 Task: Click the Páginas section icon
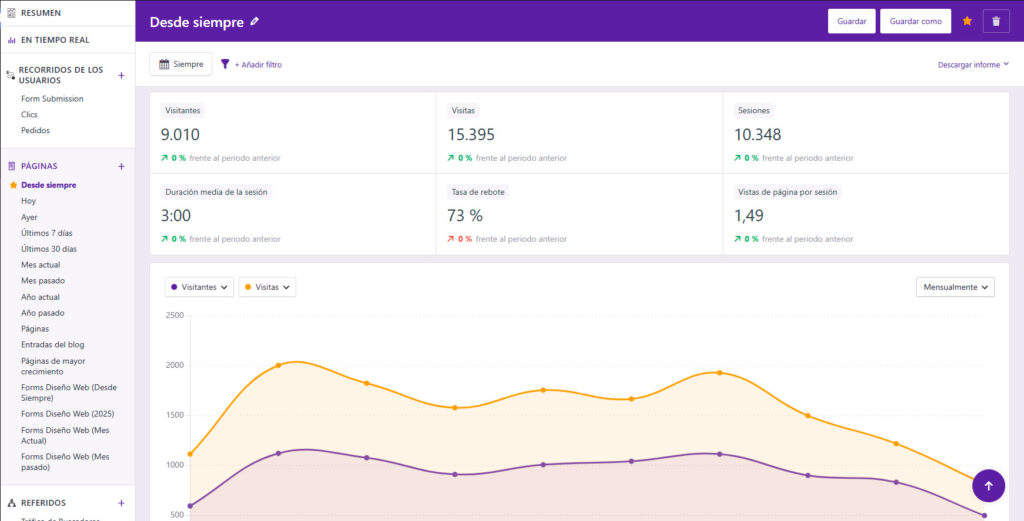pos(11,166)
